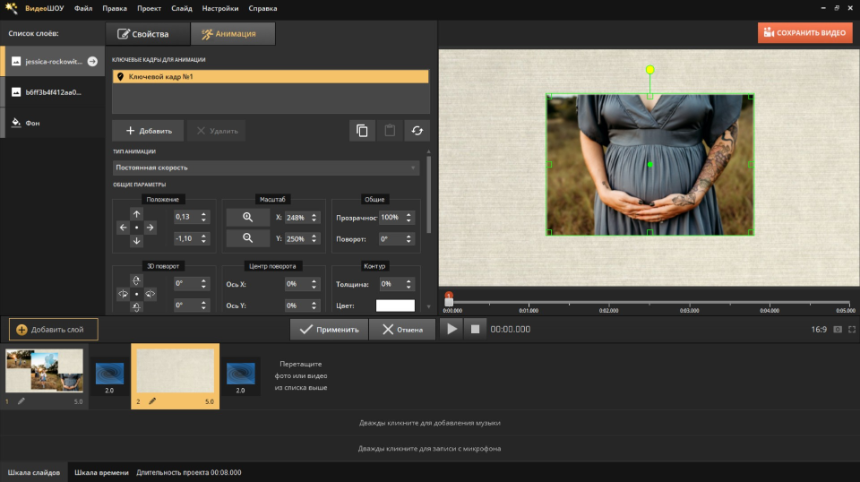Open the Постоянная скорость animation type dropdown
The width and height of the screenshot is (860, 482).
(266, 168)
